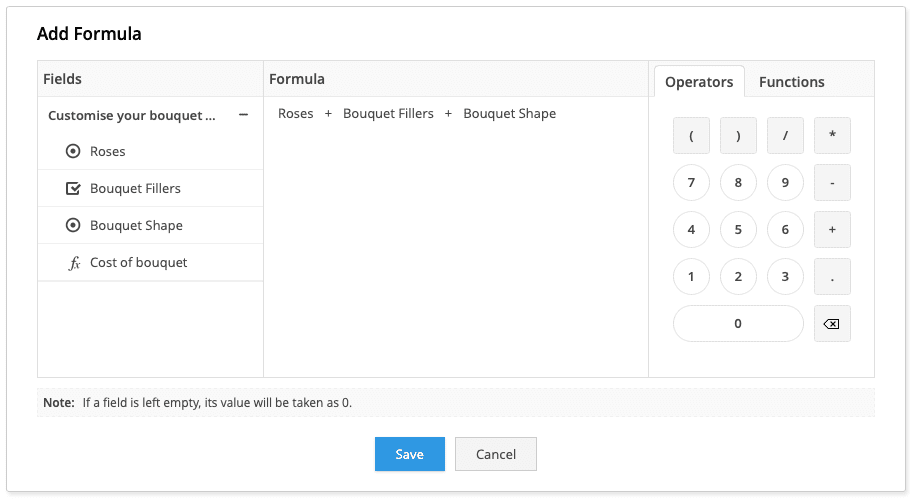This screenshot has width=914, height=500.
Task: Click the Bouquet Fillers checkbox field icon
Action: coord(72,189)
